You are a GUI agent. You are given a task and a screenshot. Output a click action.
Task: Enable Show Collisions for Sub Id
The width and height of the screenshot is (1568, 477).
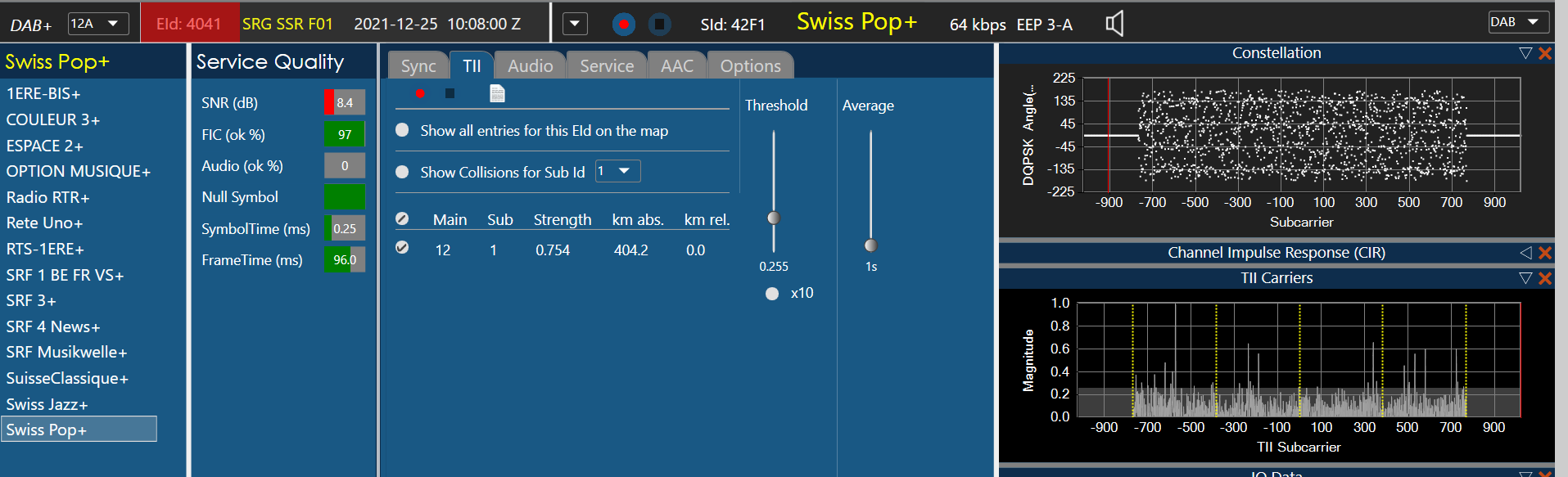[x=402, y=172]
